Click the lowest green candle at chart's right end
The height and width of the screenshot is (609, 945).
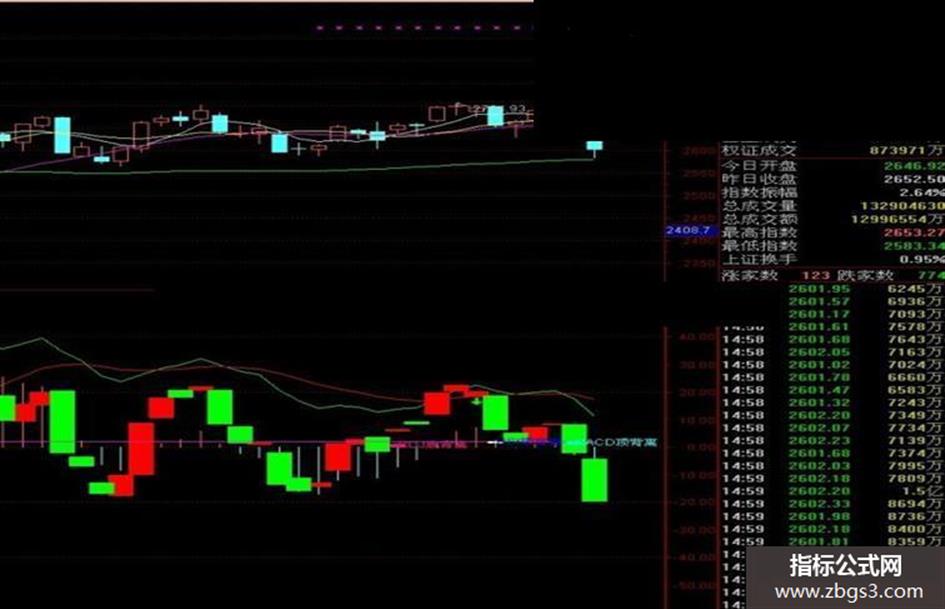(594, 480)
